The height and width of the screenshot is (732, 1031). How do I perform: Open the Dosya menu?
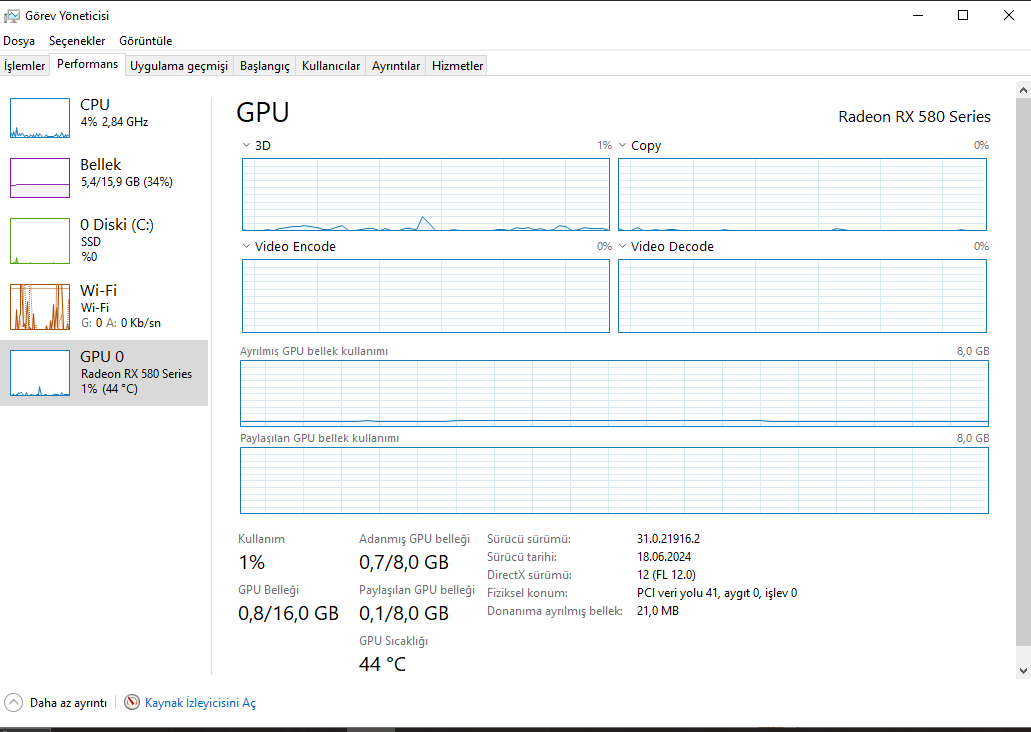point(19,41)
